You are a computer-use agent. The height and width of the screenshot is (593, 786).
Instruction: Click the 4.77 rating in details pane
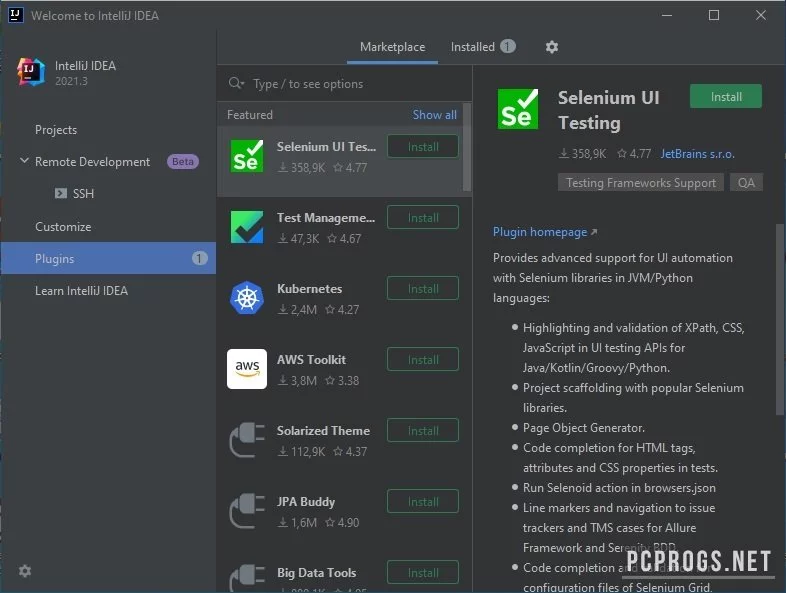(x=635, y=154)
